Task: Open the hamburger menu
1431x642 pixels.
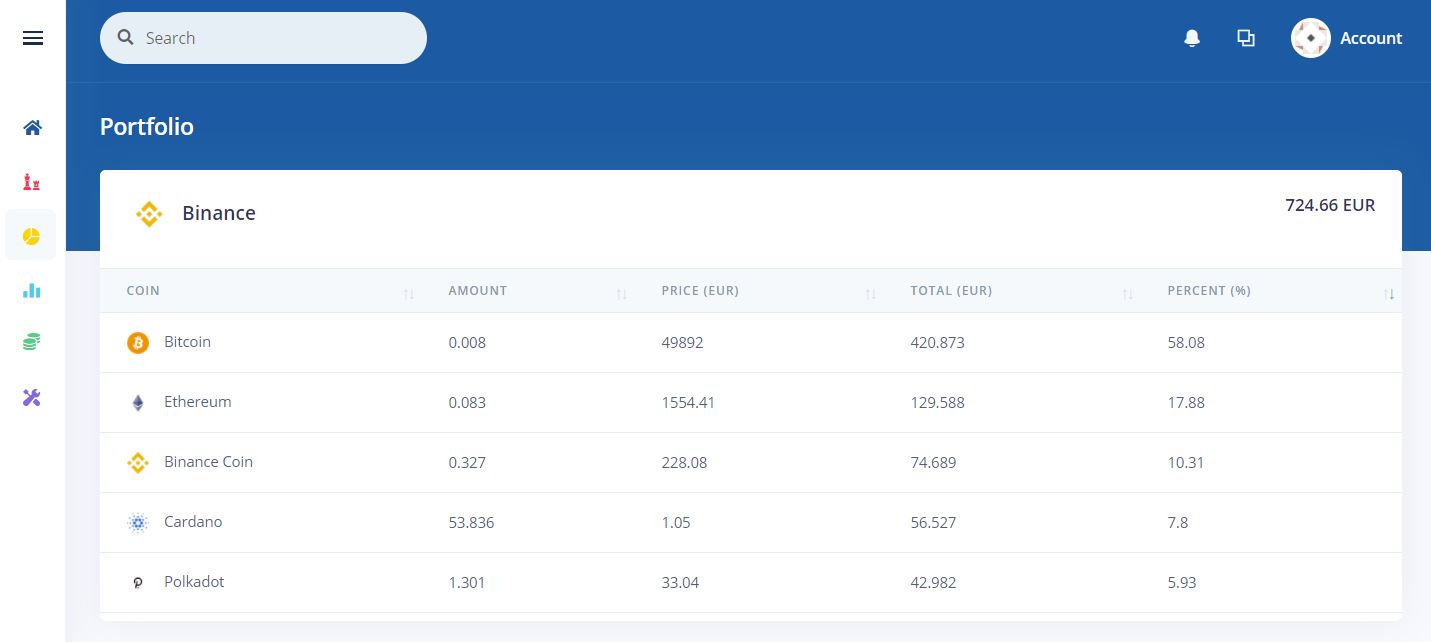Action: point(33,38)
